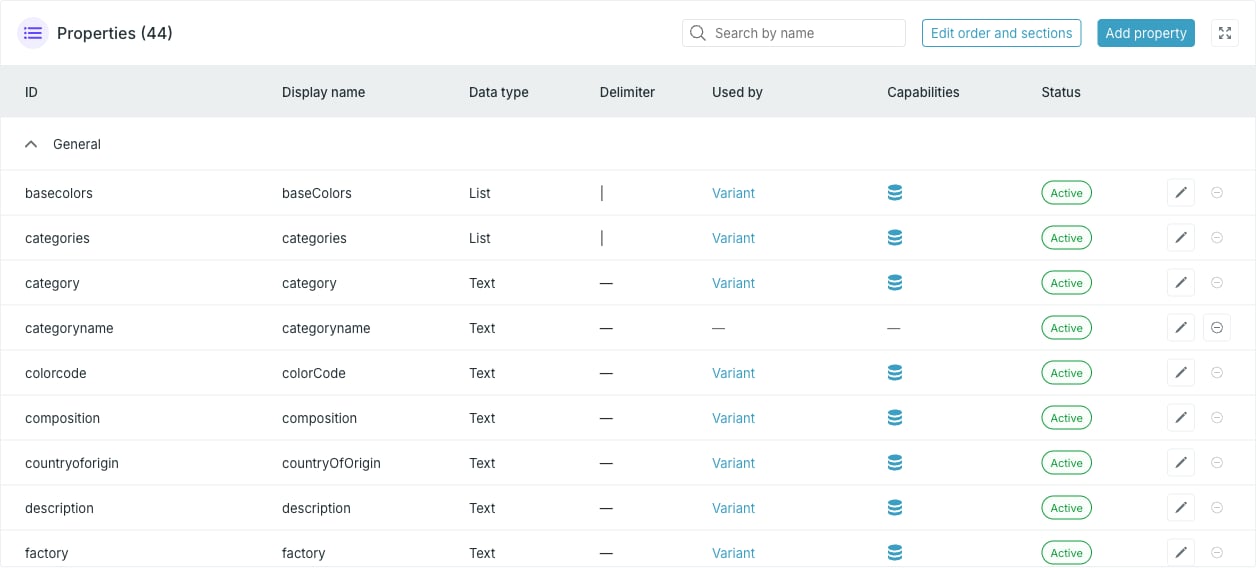Click the Delimiter column header
Image resolution: width=1256 pixels, height=568 pixels.
[x=627, y=92]
